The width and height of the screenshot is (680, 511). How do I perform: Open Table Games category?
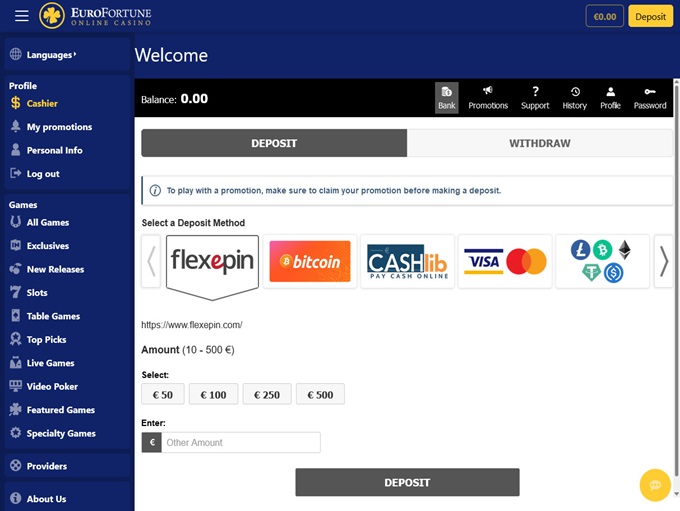(45, 316)
